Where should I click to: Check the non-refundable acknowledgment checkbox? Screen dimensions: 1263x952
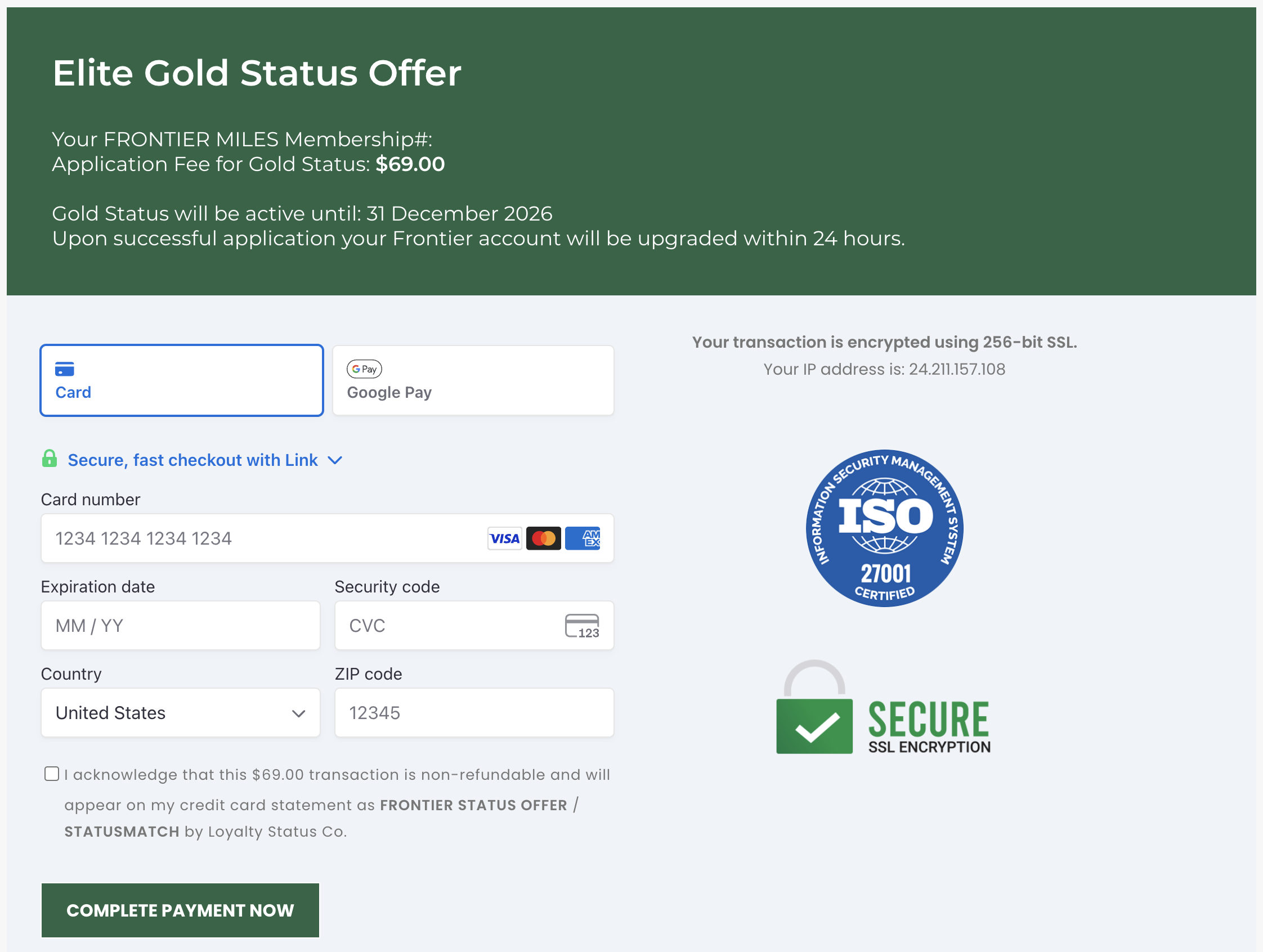pos(52,774)
